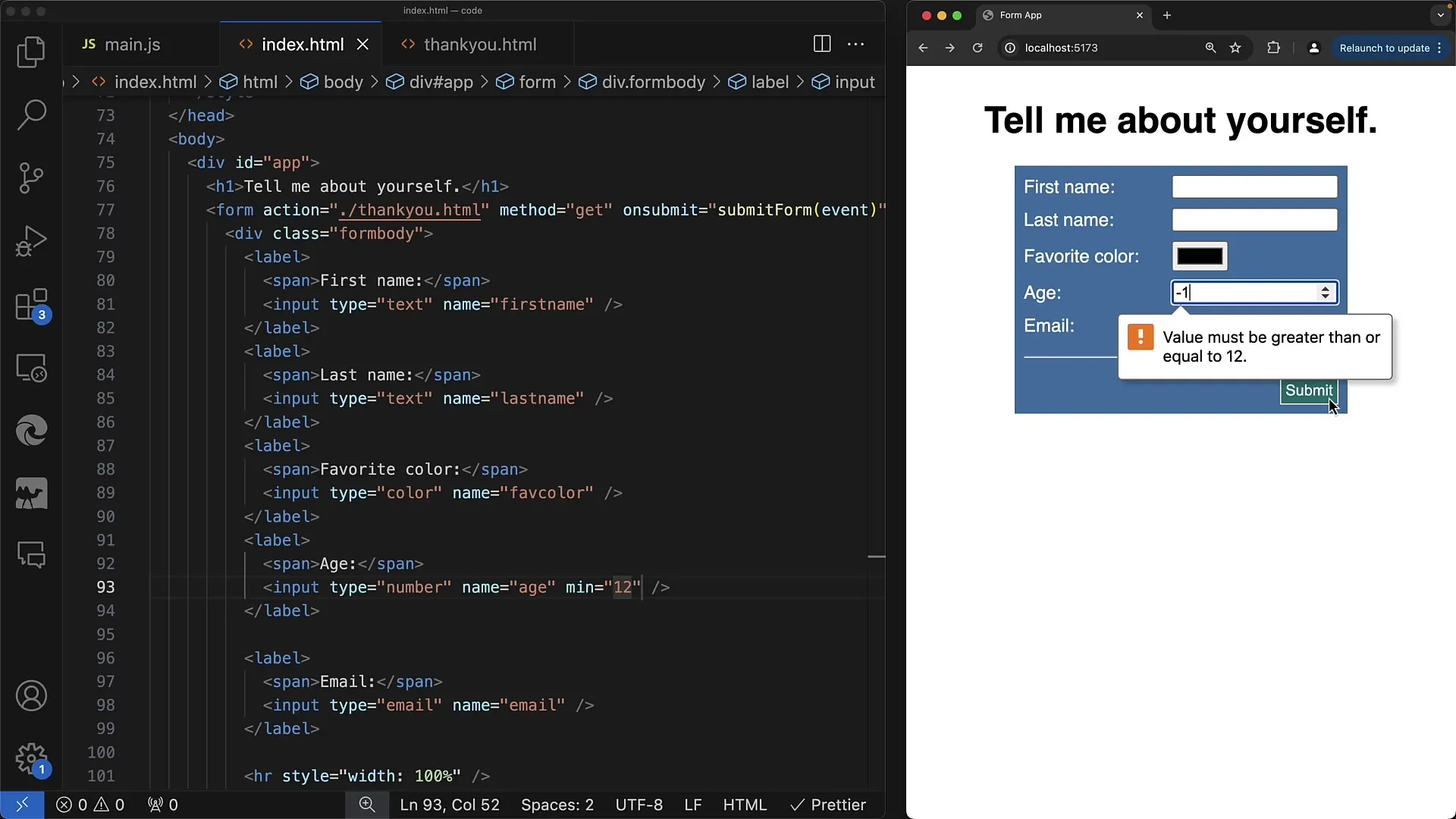
Task: Toggle the index.html file close button
Action: tap(362, 44)
